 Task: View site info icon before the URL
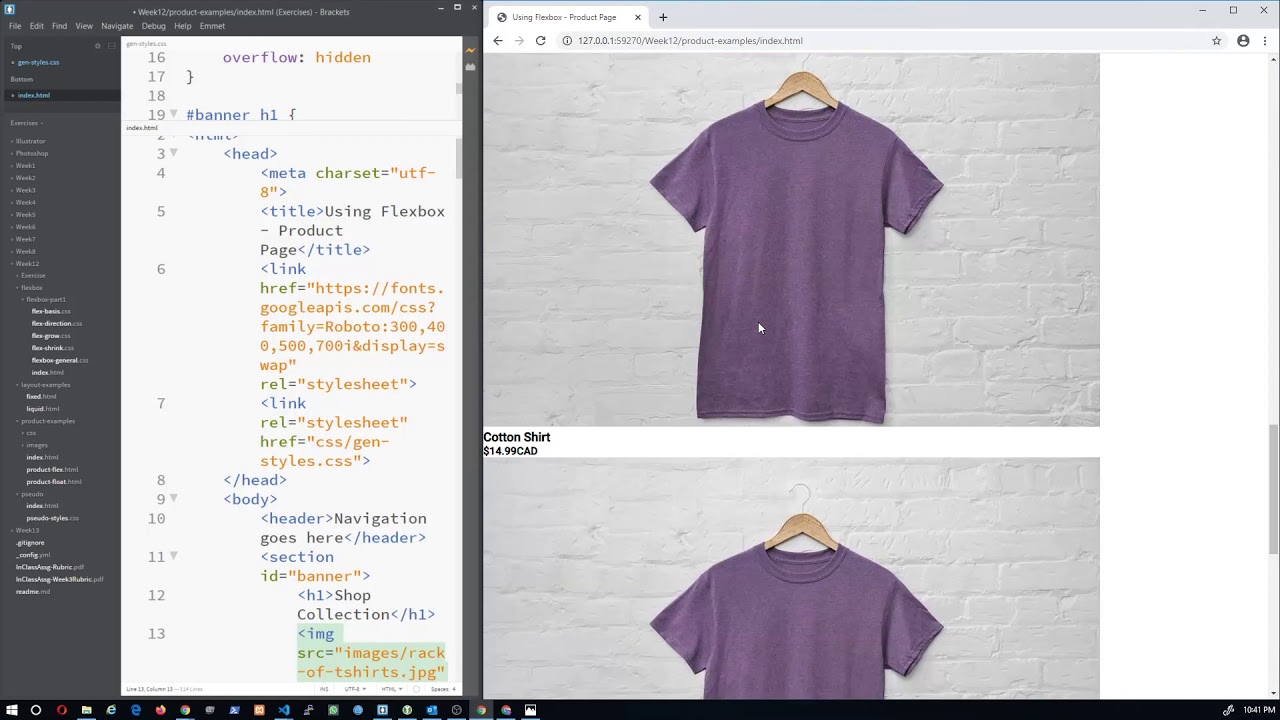click(567, 41)
